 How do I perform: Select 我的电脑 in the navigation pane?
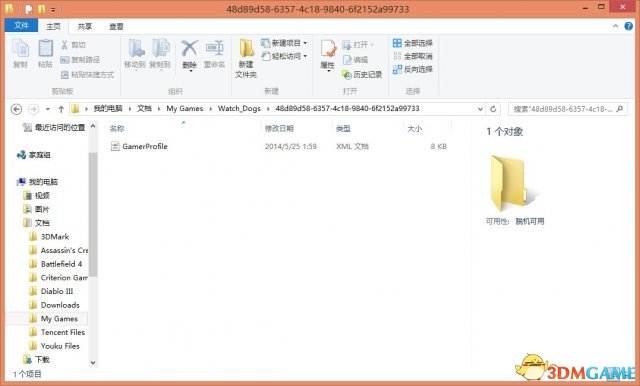tap(37, 182)
